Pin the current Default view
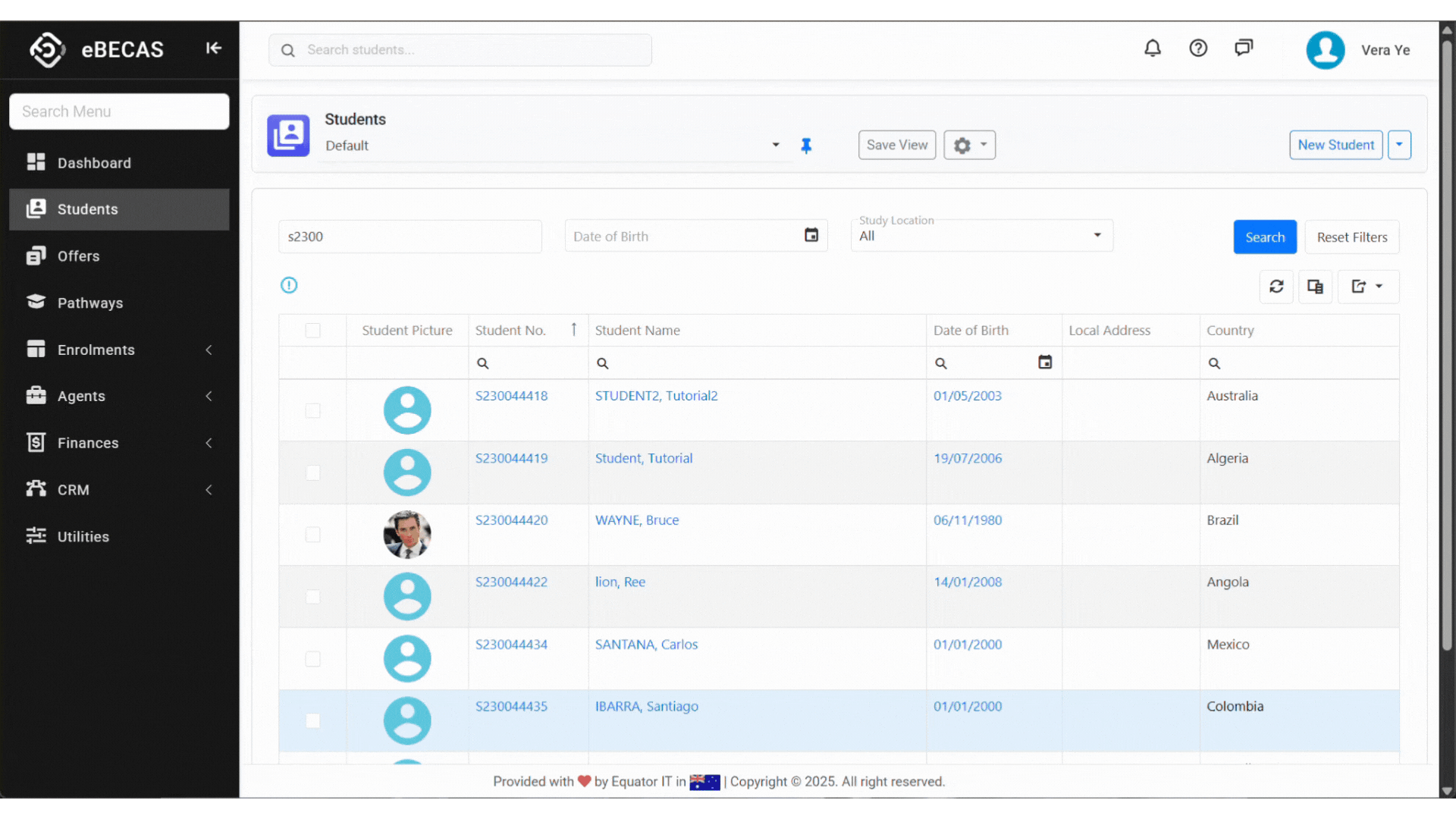Viewport: 1456px width, 819px height. point(806,146)
